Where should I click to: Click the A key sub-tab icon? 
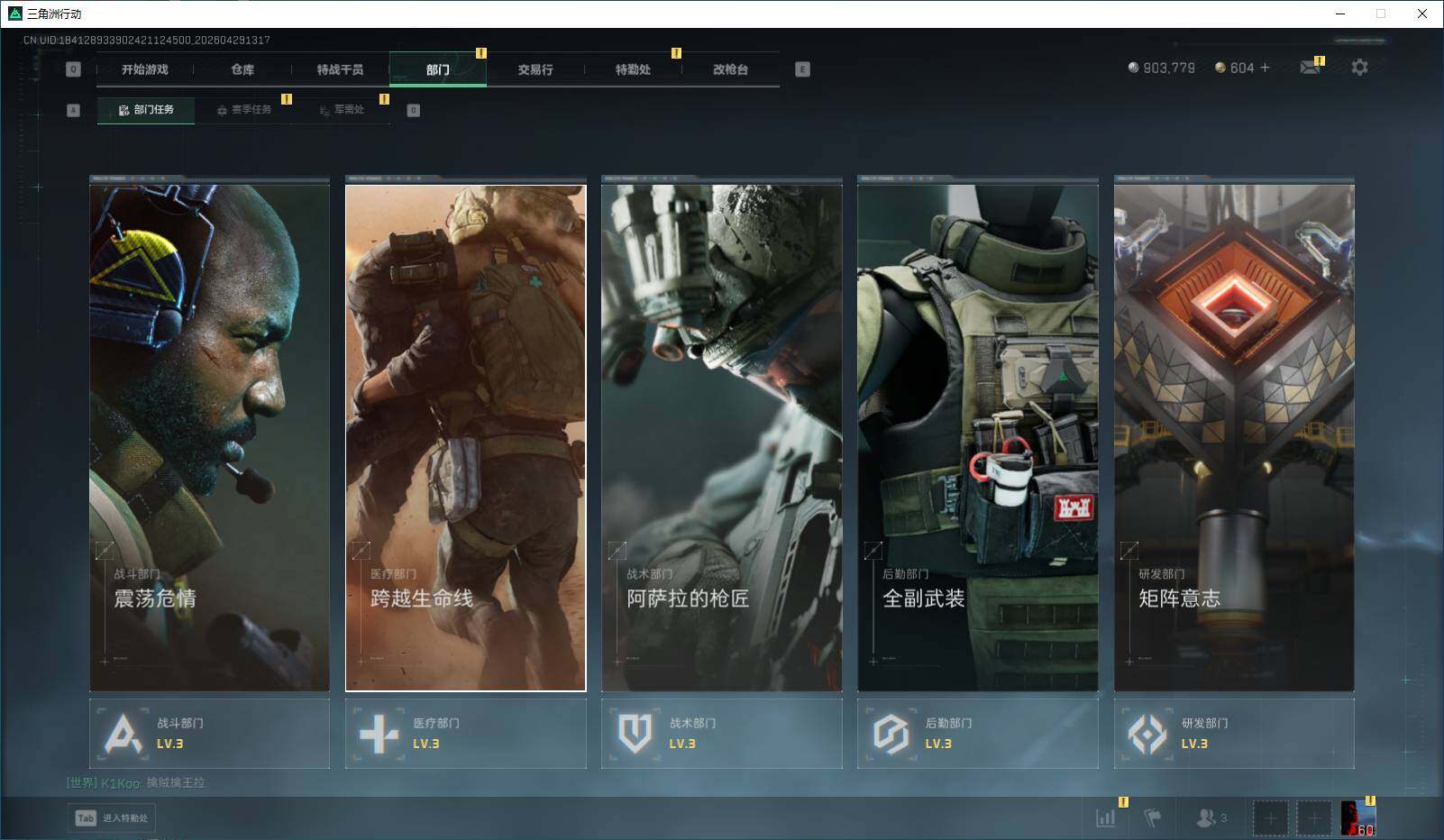coord(74,110)
